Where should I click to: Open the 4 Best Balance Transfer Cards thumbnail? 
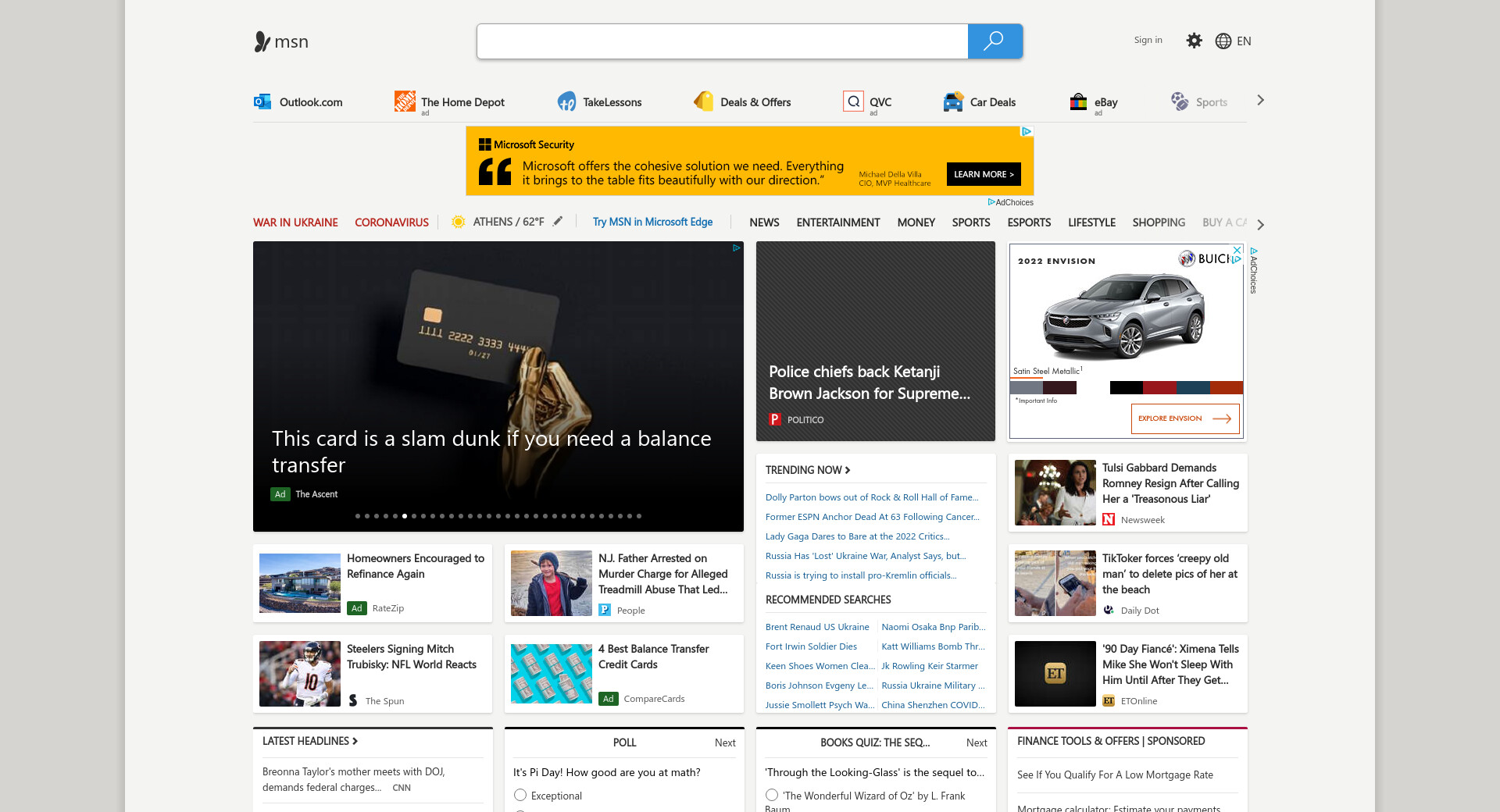click(x=552, y=674)
